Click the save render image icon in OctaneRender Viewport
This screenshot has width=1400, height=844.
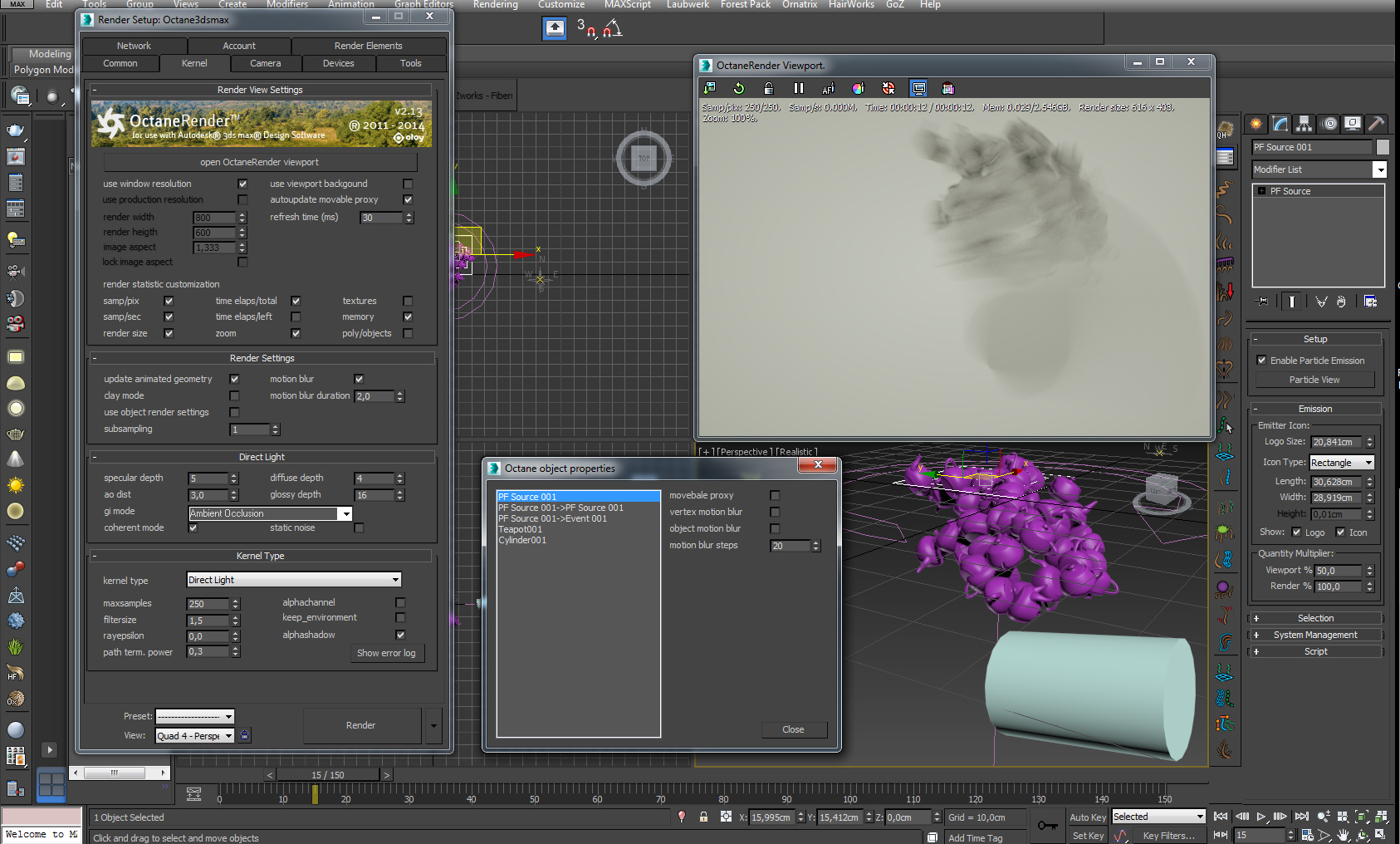[708, 88]
